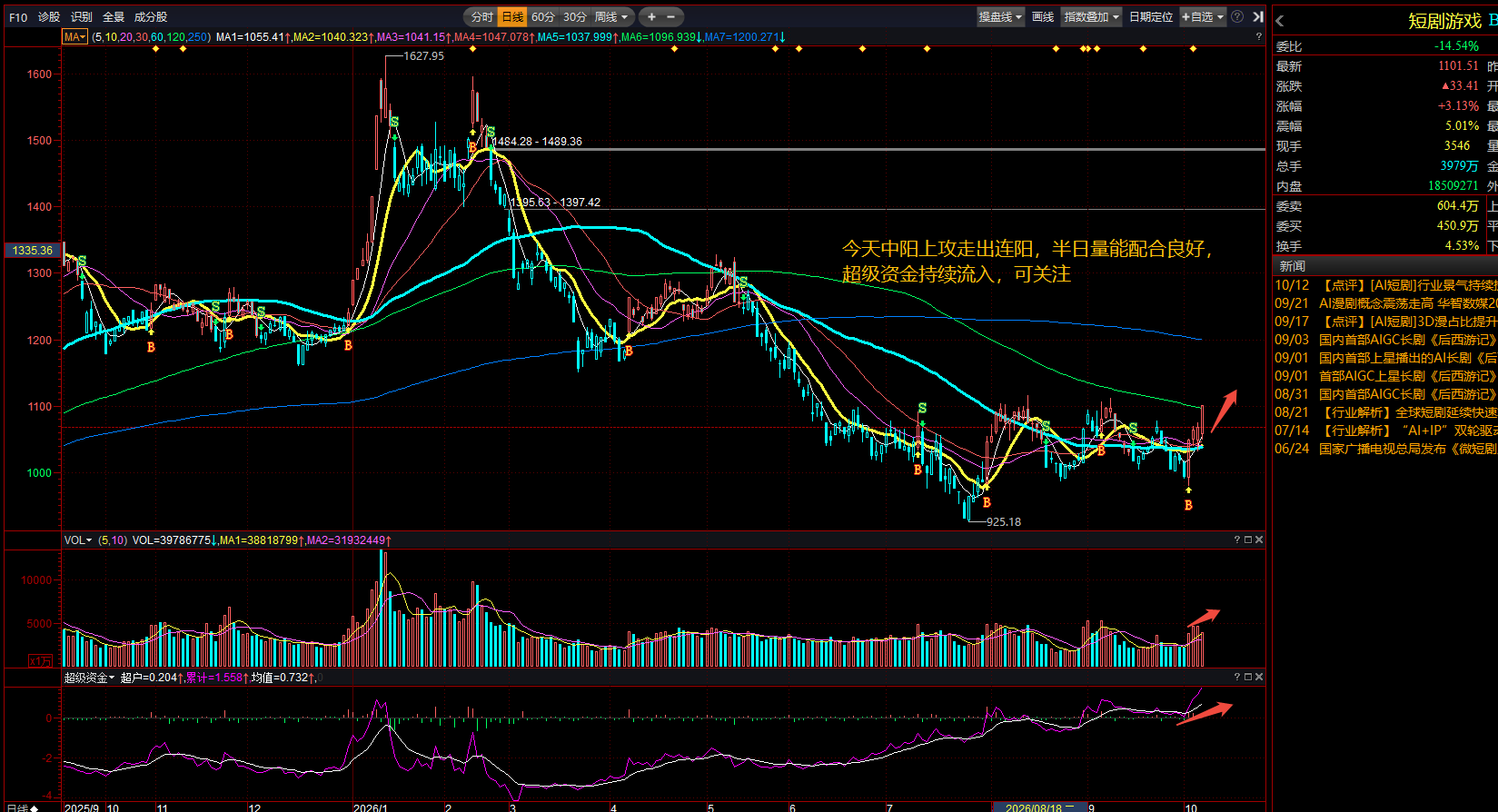
Task: Select the 30分 period
Action: (x=574, y=16)
